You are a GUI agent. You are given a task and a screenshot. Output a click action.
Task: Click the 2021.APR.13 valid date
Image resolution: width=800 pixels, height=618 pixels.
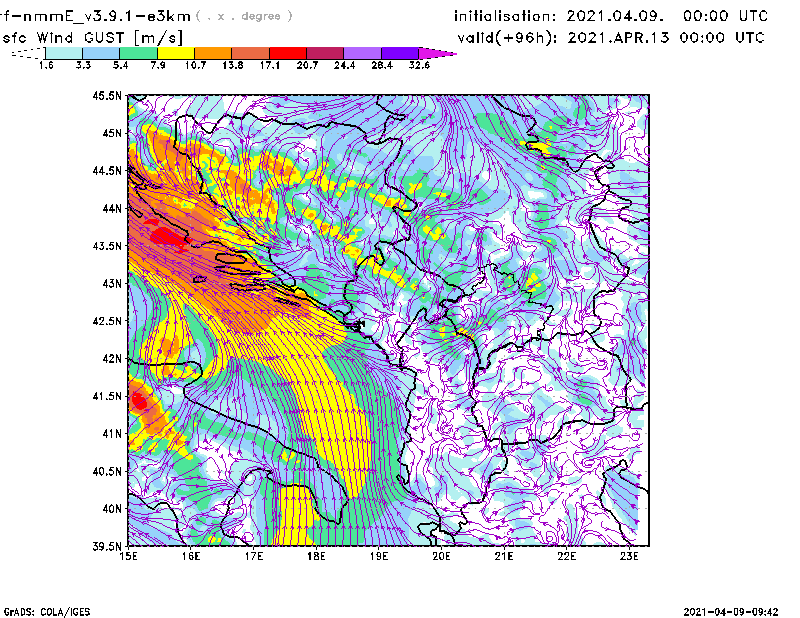click(618, 38)
